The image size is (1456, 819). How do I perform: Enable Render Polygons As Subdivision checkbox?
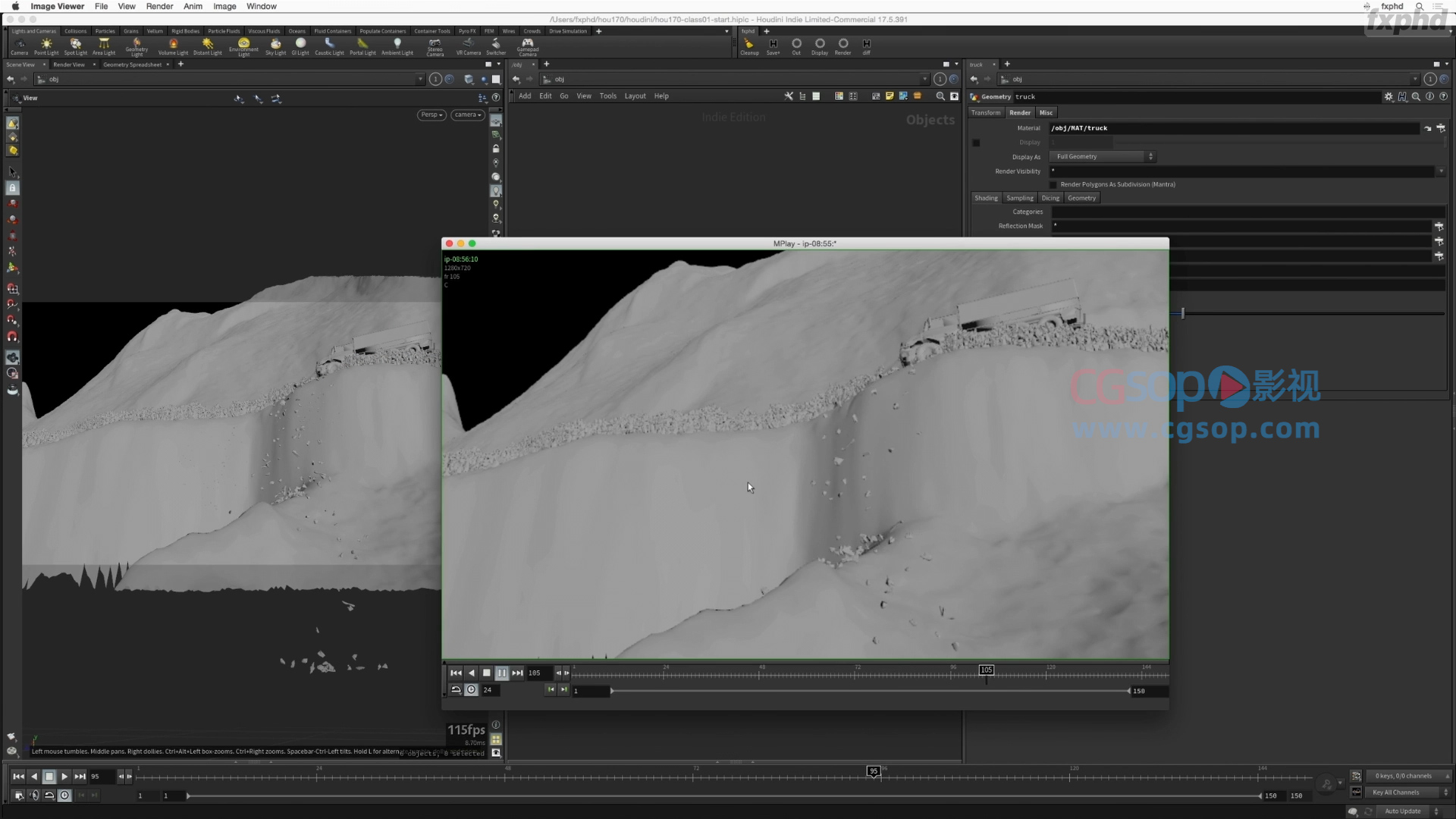coord(1053,184)
